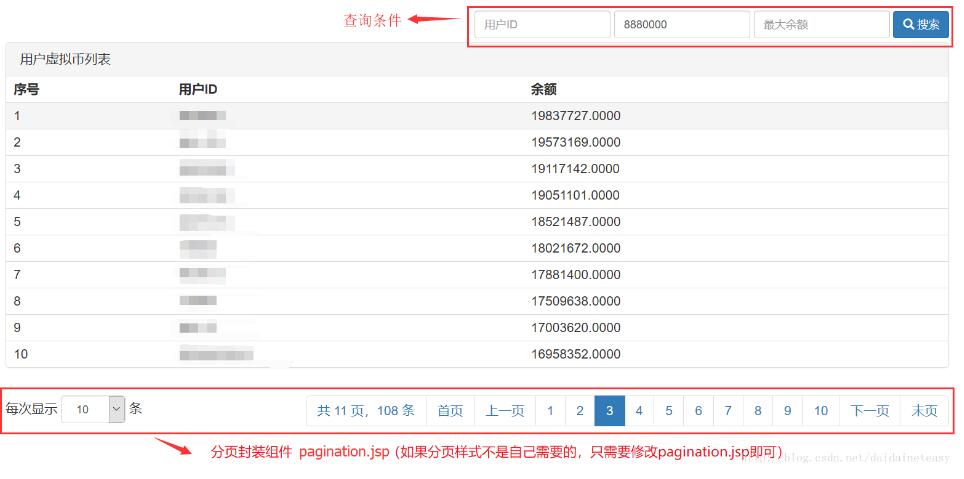The height and width of the screenshot is (479, 964).
Task: Select page 2 in pagination
Action: point(580,410)
